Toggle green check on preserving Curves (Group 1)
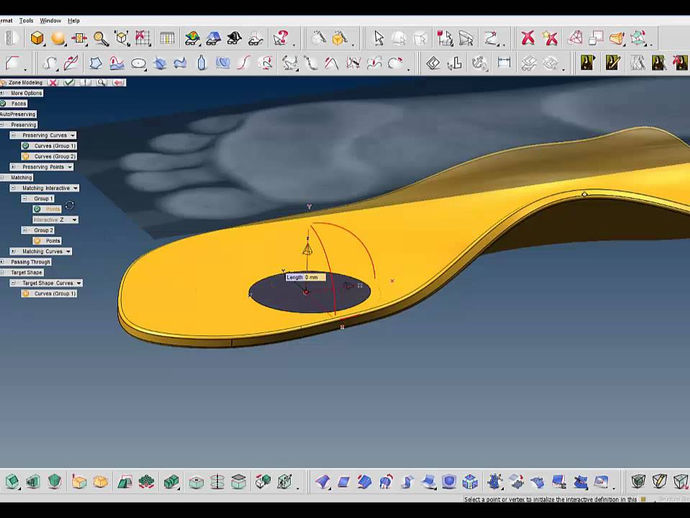The height and width of the screenshot is (518, 690). click(x=26, y=146)
